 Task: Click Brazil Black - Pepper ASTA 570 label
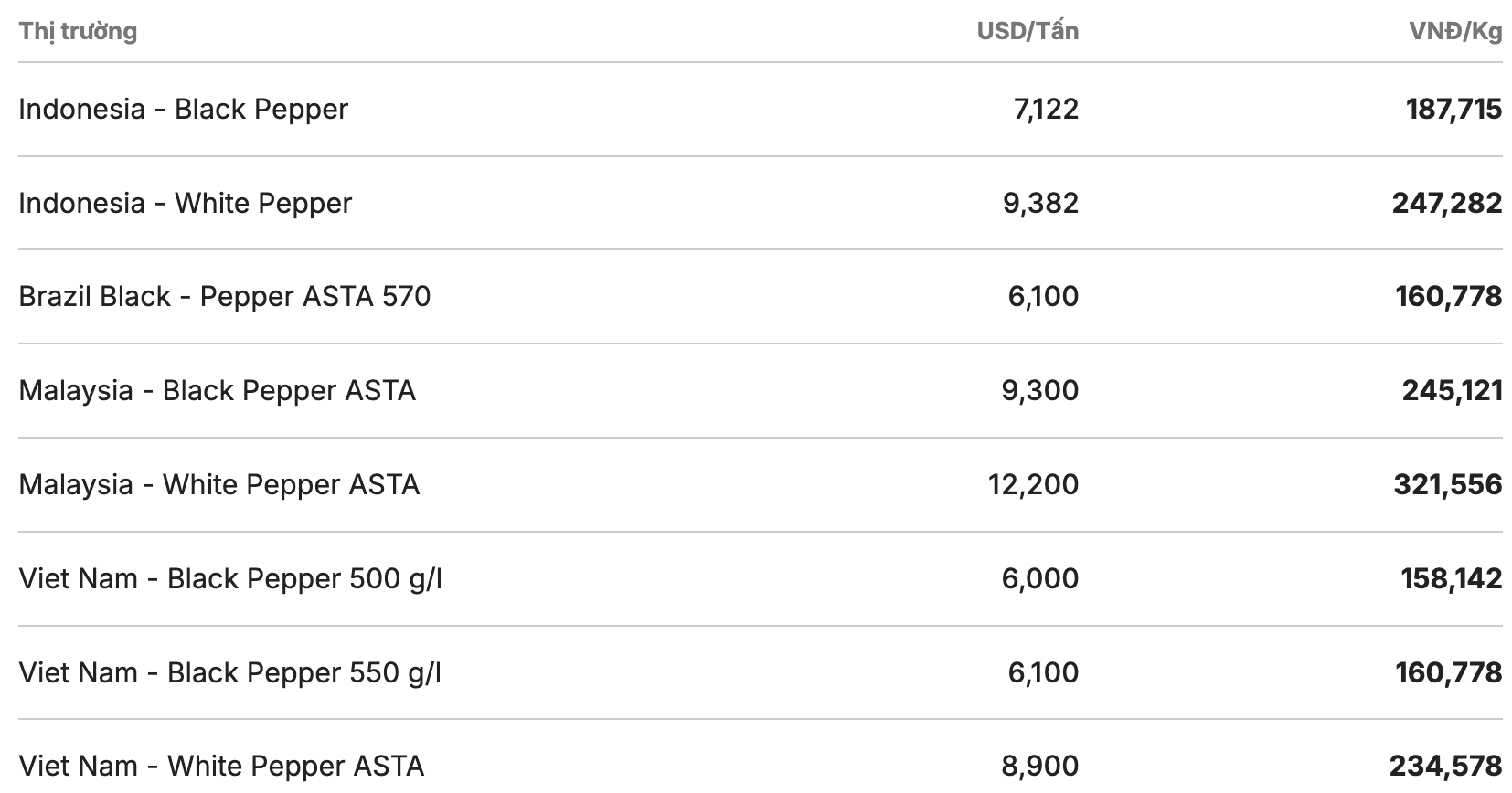click(x=224, y=297)
